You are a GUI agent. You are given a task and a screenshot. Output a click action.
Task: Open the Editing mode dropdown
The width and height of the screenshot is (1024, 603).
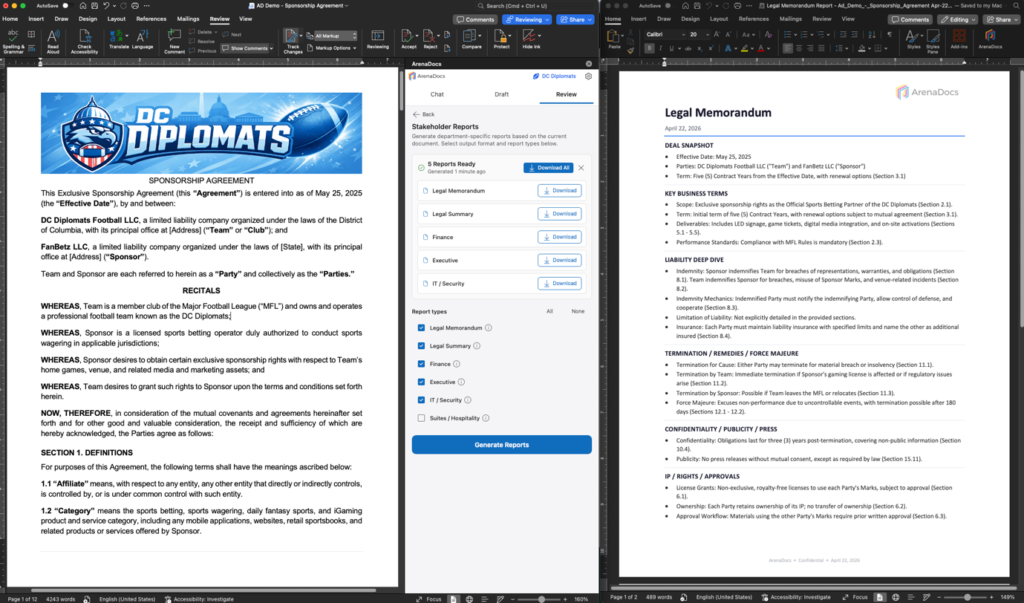point(958,19)
